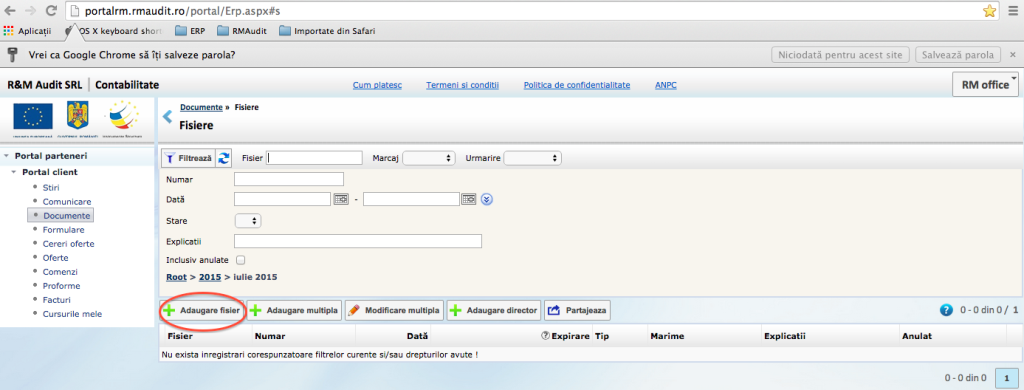
Task: Collapse the Portal client tree node
Action: (14, 172)
